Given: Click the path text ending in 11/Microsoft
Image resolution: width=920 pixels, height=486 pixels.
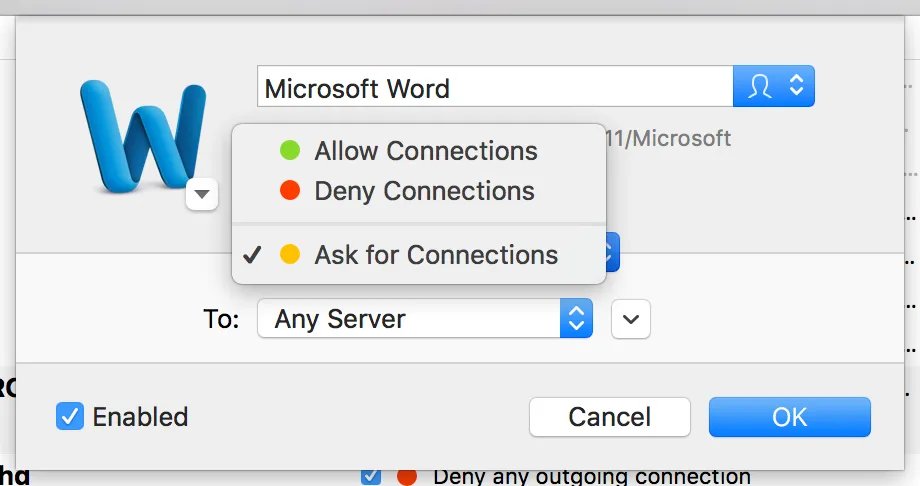Looking at the screenshot, I should click(x=668, y=139).
